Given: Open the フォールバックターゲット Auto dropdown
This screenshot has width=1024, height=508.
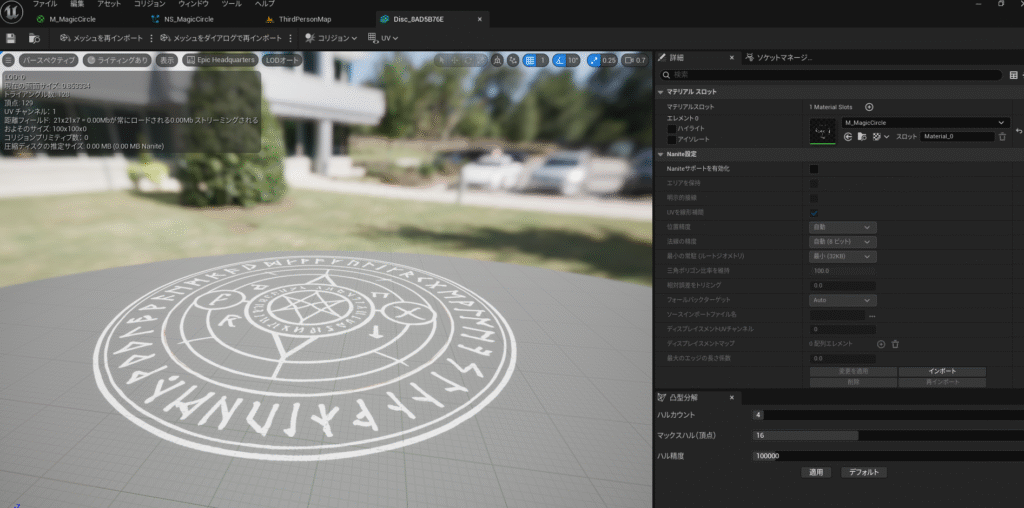Looking at the screenshot, I should point(843,301).
